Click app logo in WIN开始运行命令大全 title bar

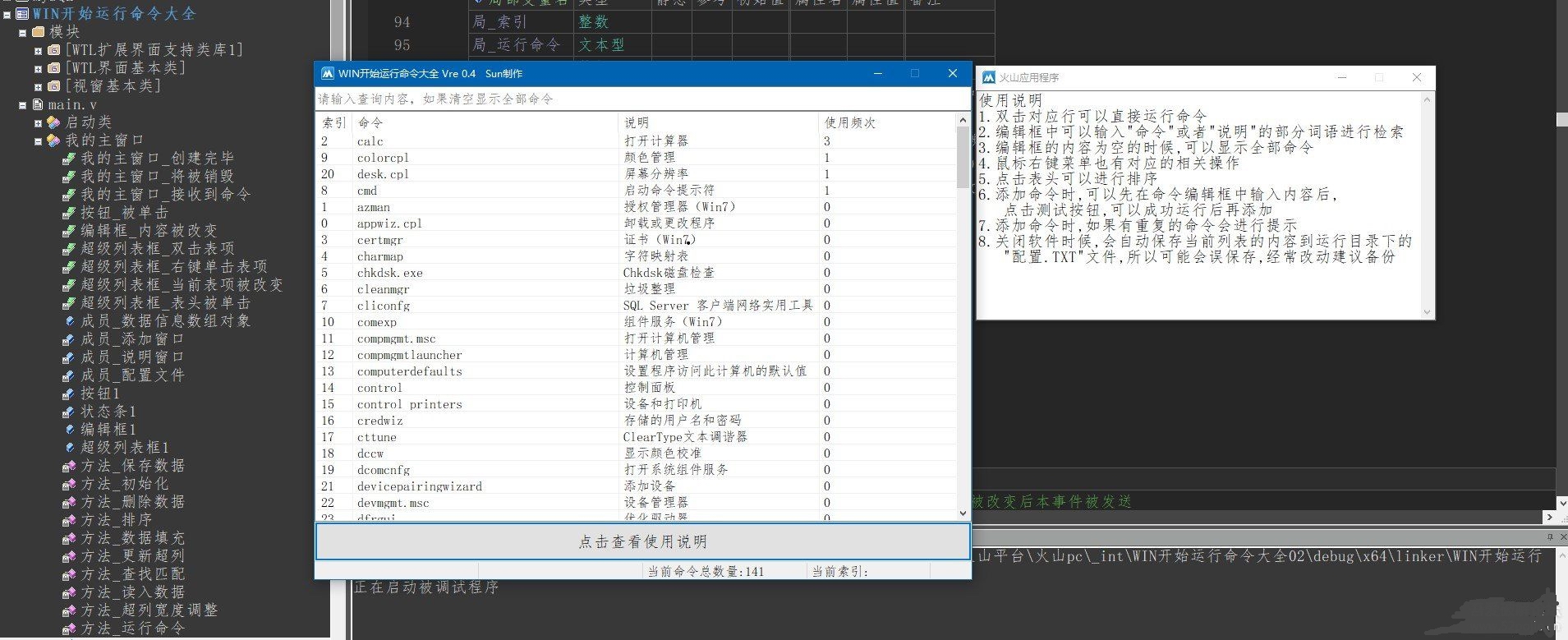327,73
